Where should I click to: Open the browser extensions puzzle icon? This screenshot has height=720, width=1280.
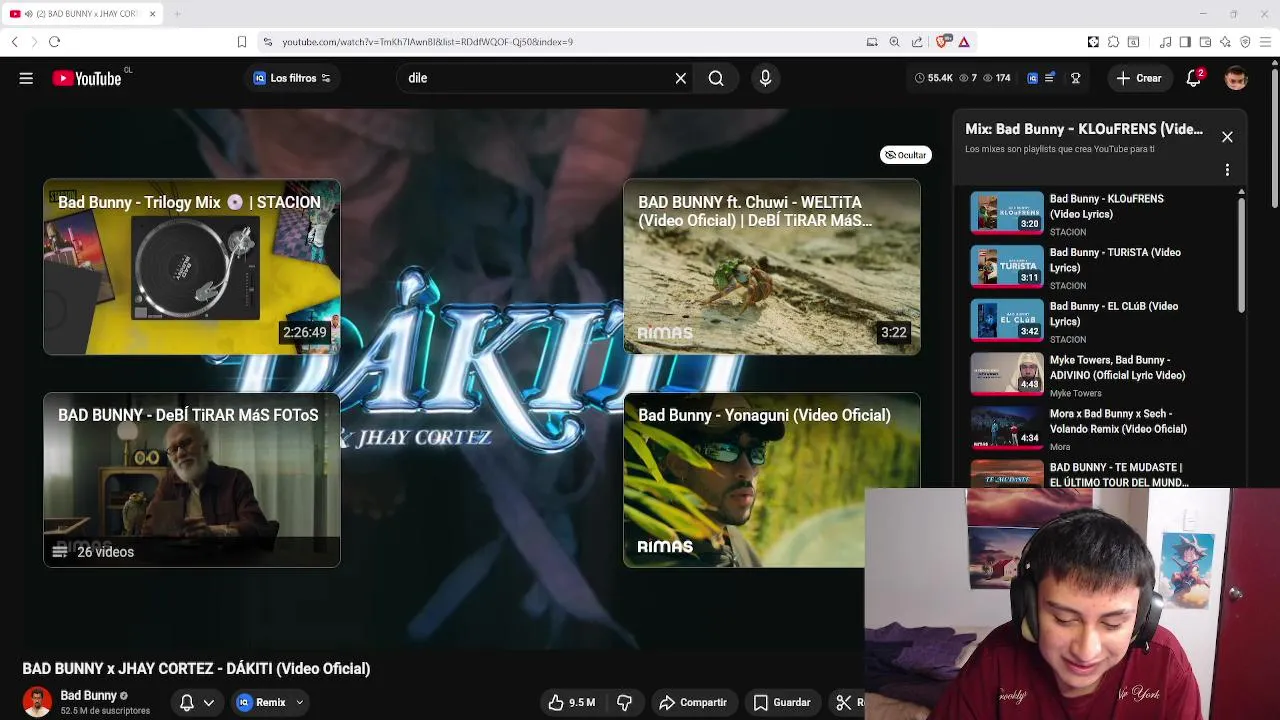[x=1113, y=42]
